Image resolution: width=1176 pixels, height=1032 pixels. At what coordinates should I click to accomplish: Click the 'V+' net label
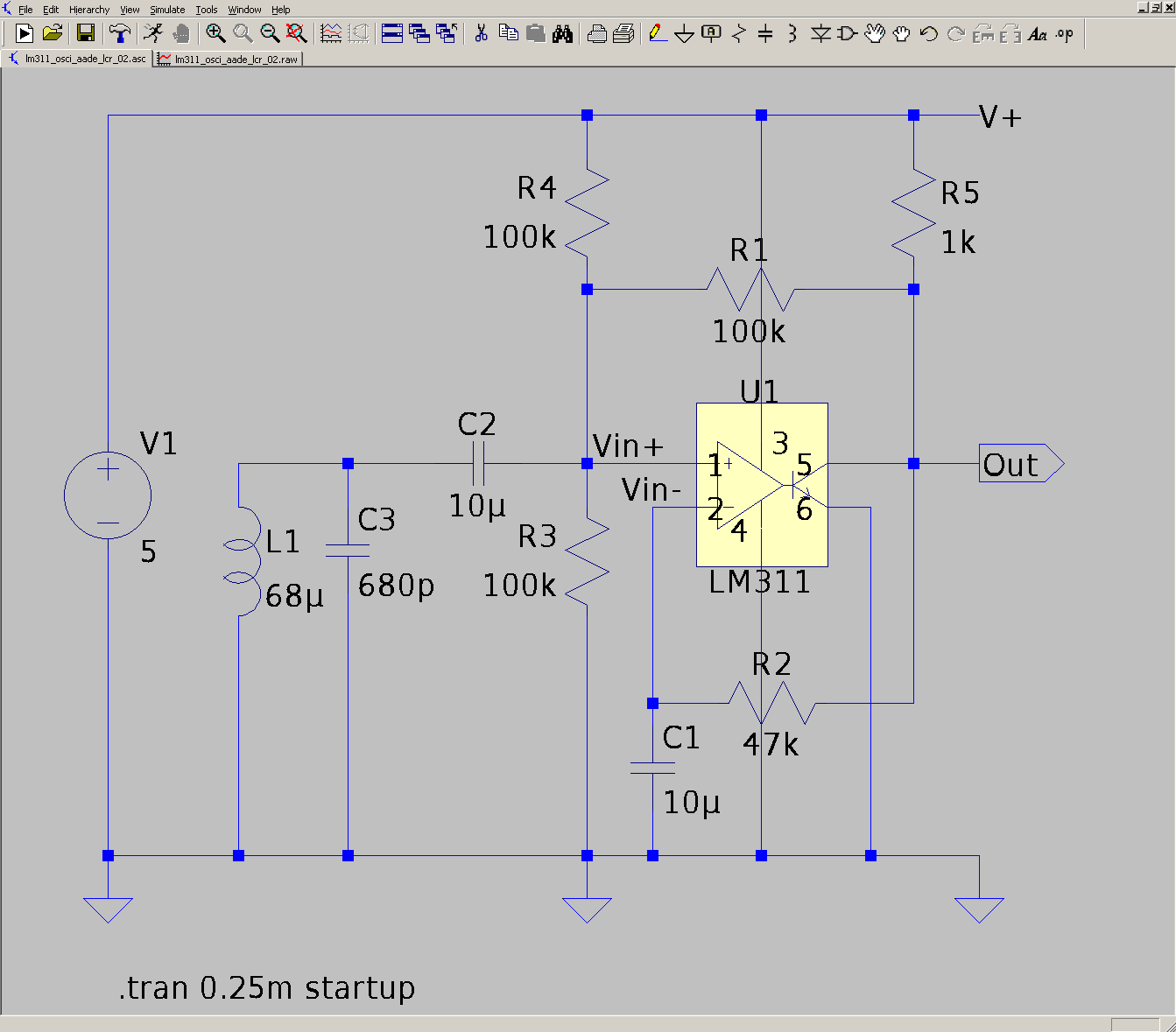click(1001, 116)
